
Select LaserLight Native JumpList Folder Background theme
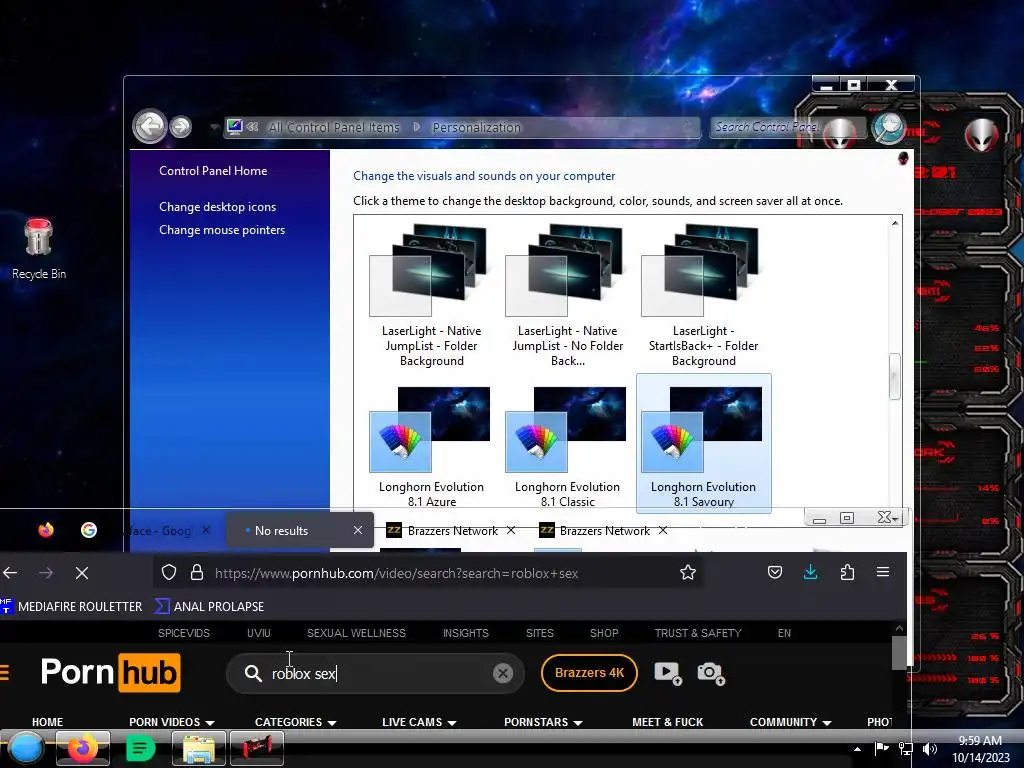[432, 295]
